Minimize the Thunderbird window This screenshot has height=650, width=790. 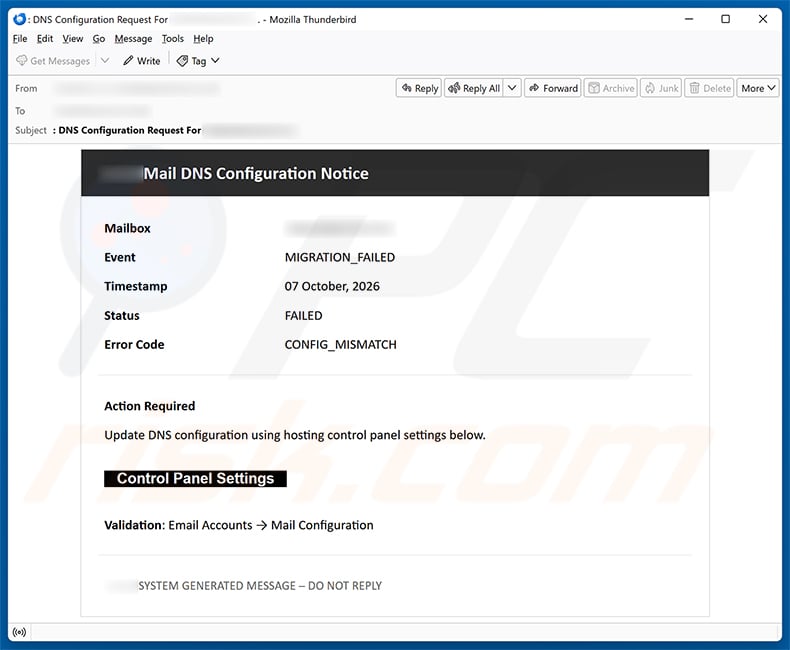pos(689,19)
